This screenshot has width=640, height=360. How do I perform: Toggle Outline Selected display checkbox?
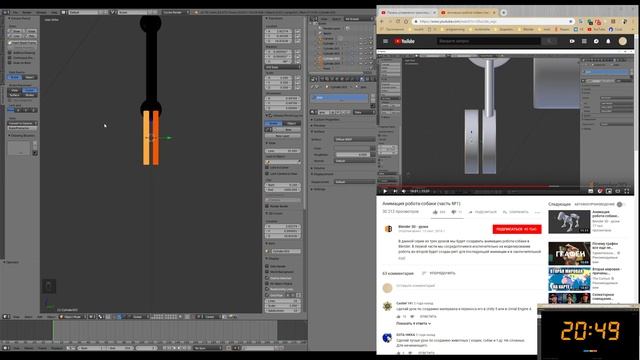point(267,278)
